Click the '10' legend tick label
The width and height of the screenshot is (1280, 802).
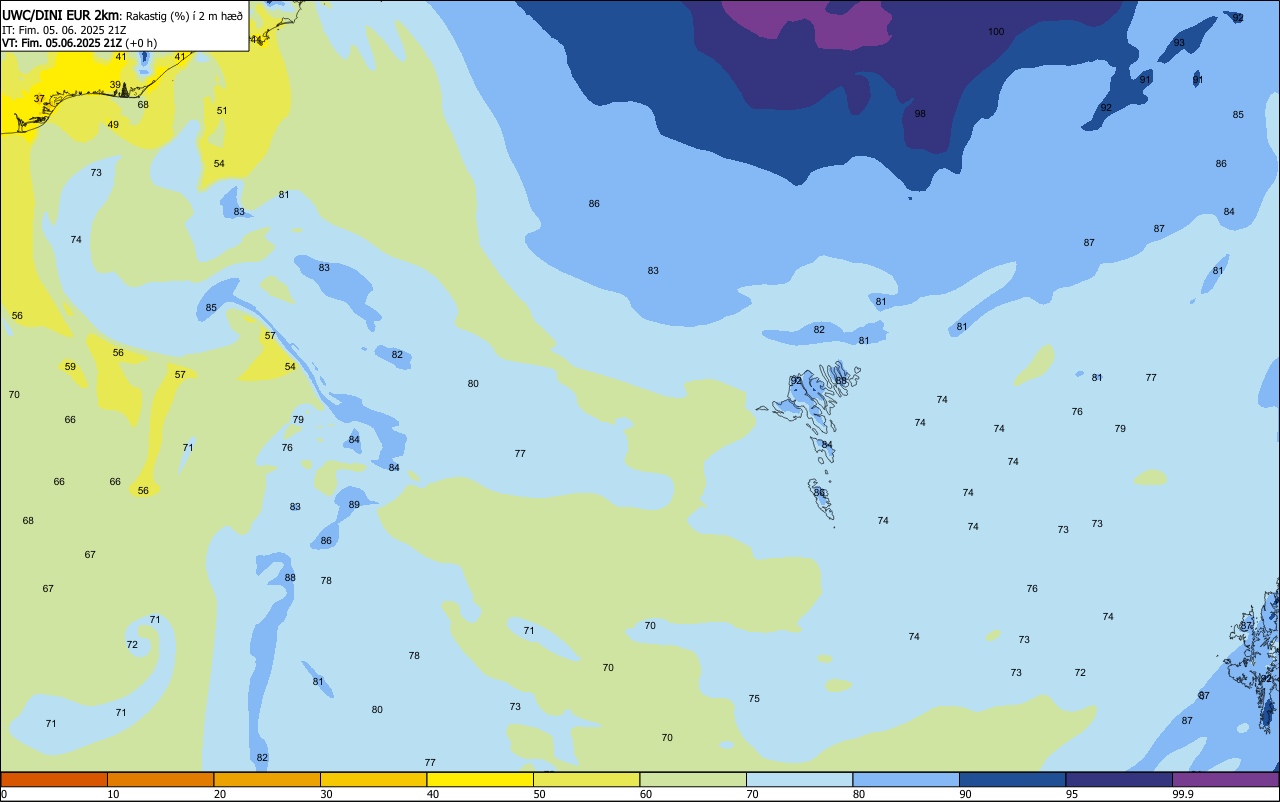click(113, 794)
